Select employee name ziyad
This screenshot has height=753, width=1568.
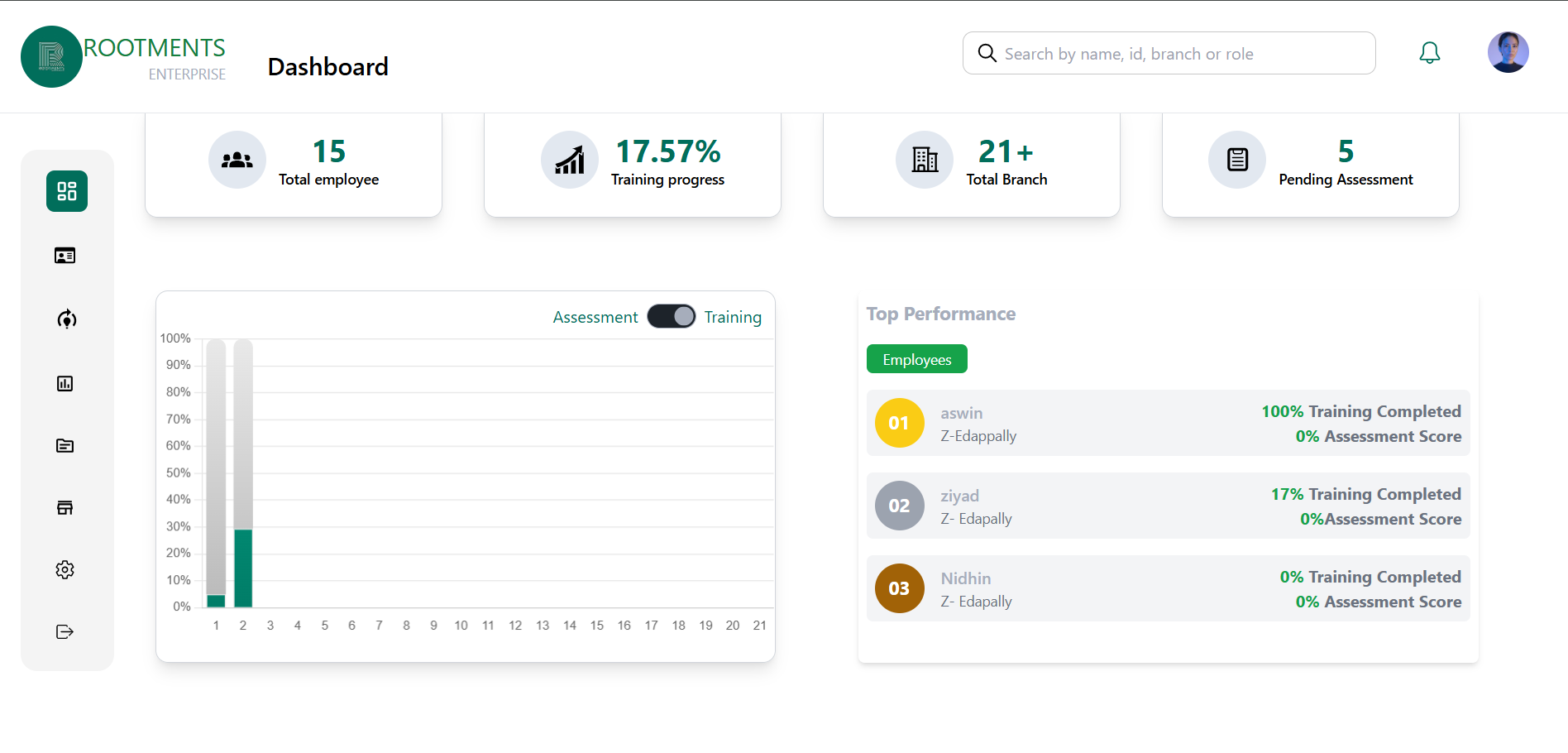(960, 496)
